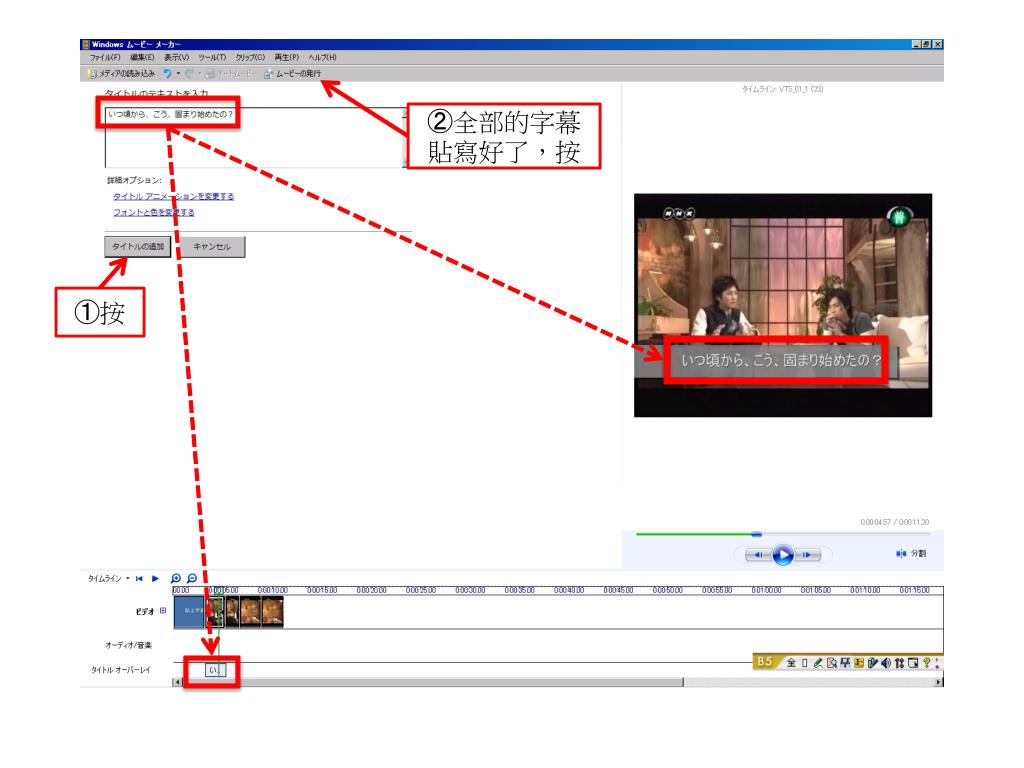The width and height of the screenshot is (1024, 768).
Task: Click the timeline ruler at 0:00:30.00
Action: tap(470, 590)
